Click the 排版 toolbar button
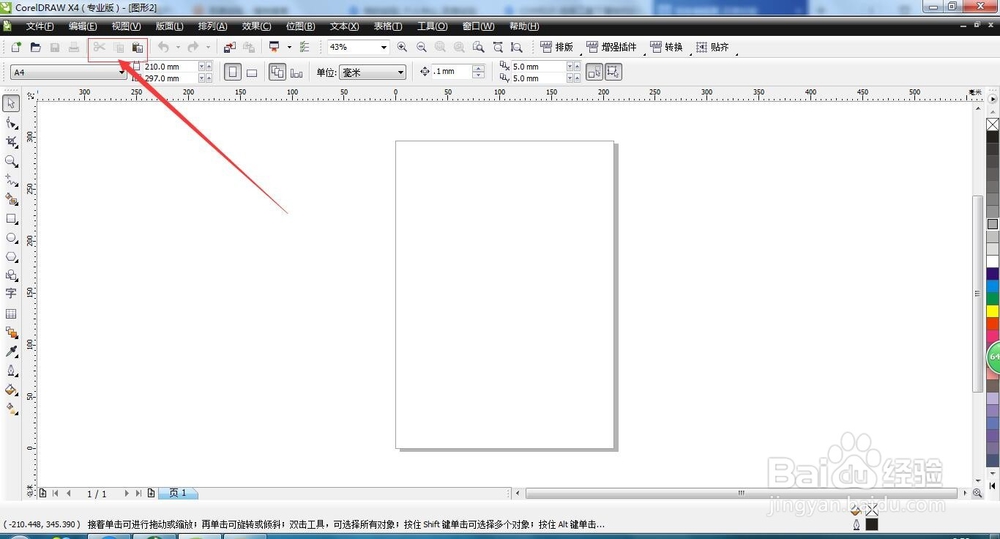The image size is (1000, 539). (x=557, y=47)
